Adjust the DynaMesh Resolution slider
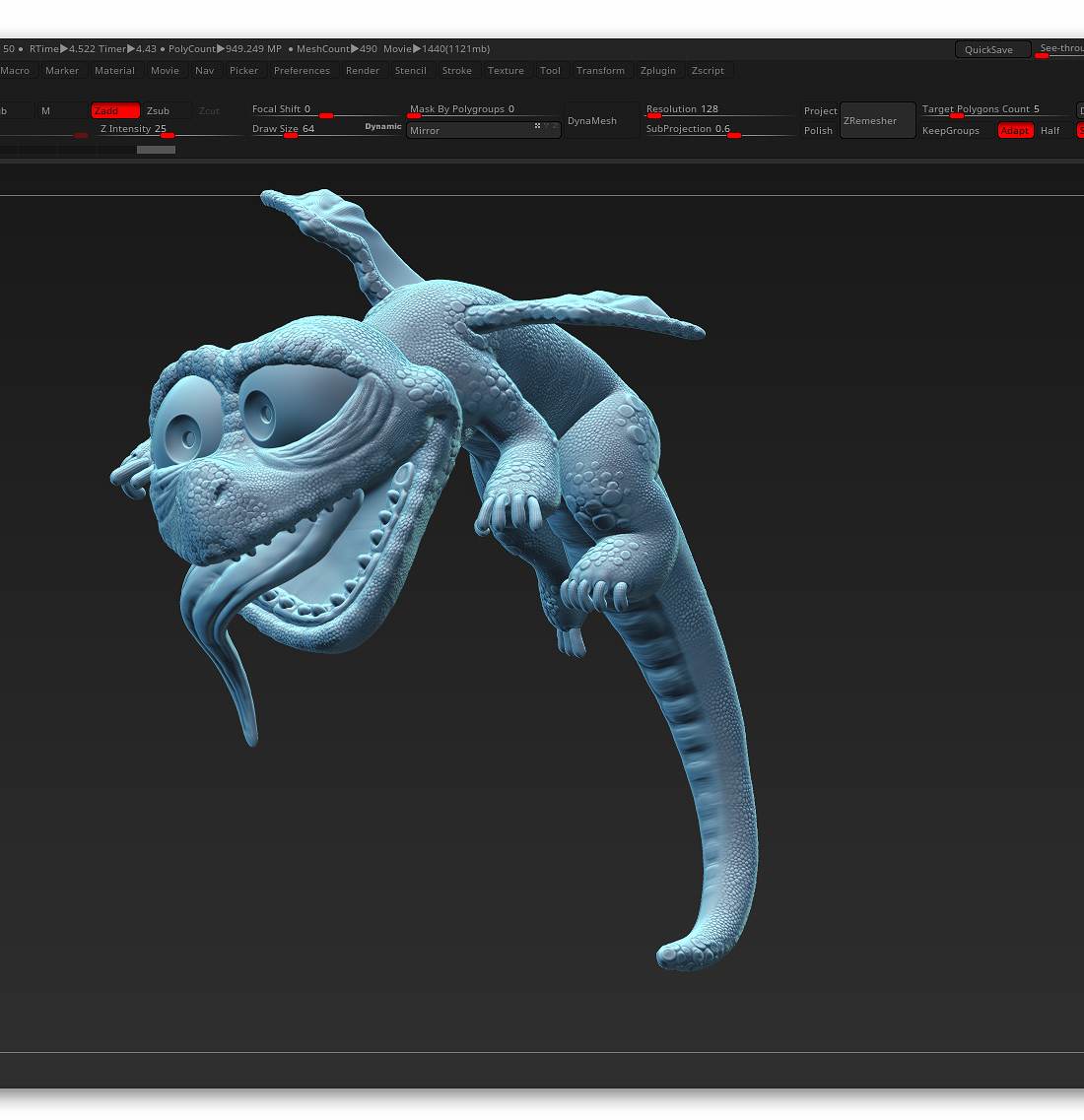The image size is (1084, 1120). point(718,110)
